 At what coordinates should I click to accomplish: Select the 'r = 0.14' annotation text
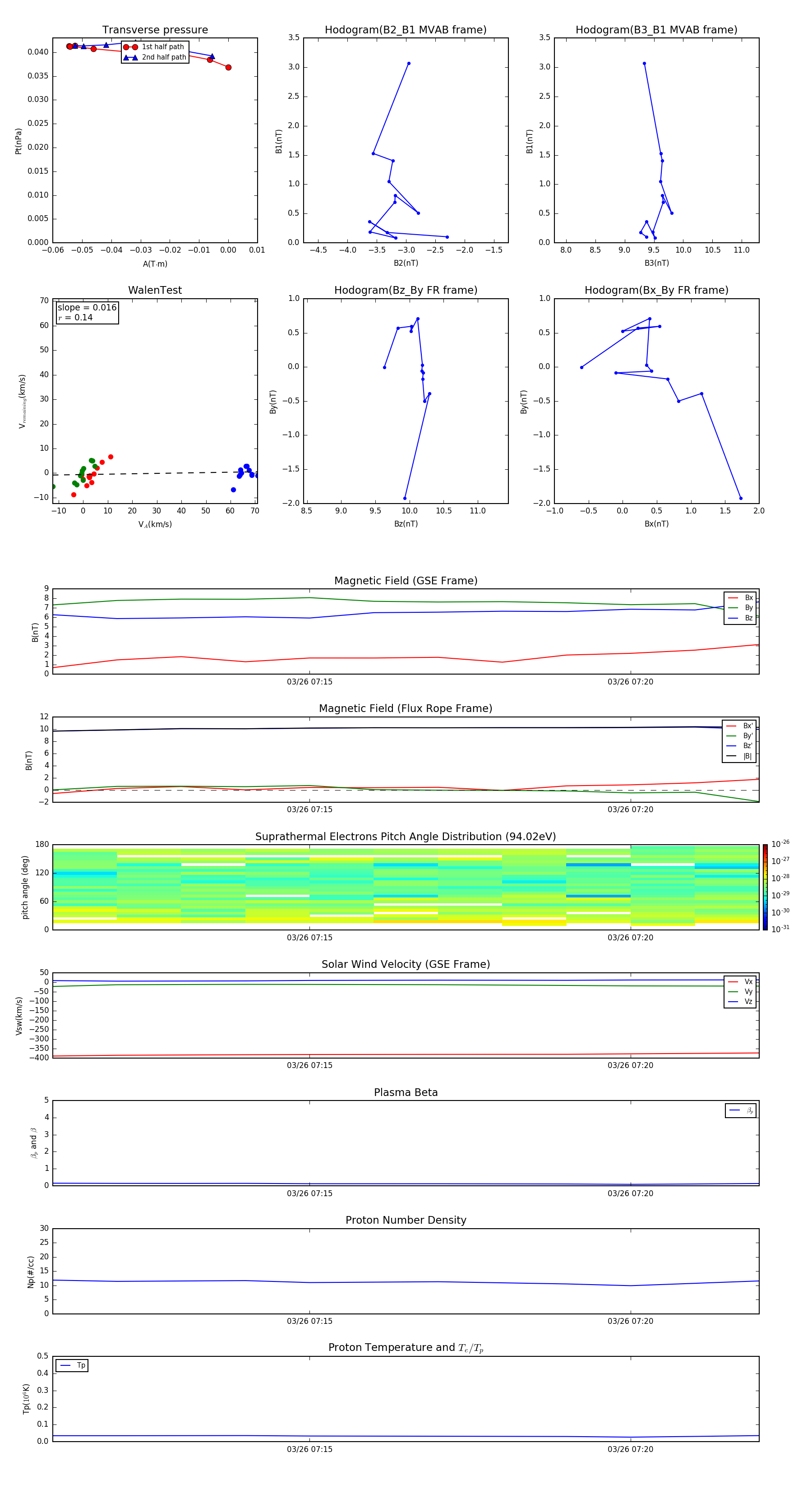point(76,317)
